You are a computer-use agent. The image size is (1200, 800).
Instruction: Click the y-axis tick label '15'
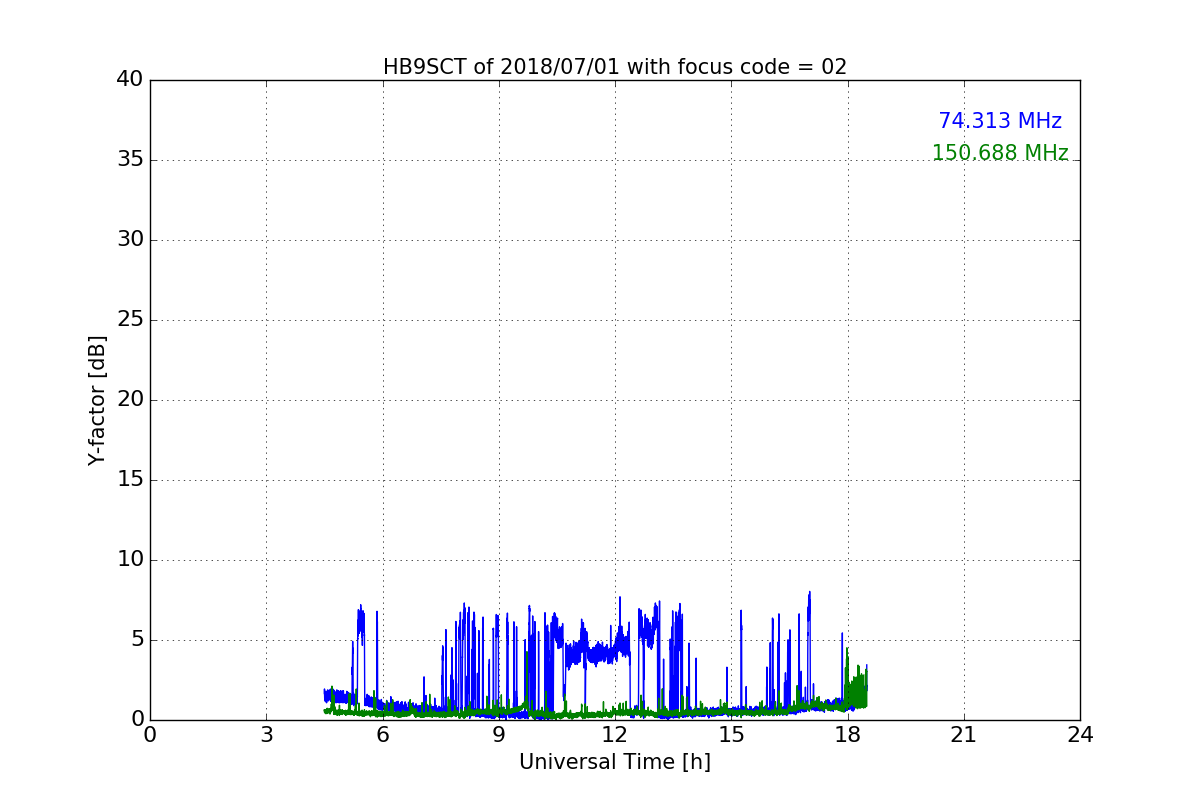[x=130, y=480]
